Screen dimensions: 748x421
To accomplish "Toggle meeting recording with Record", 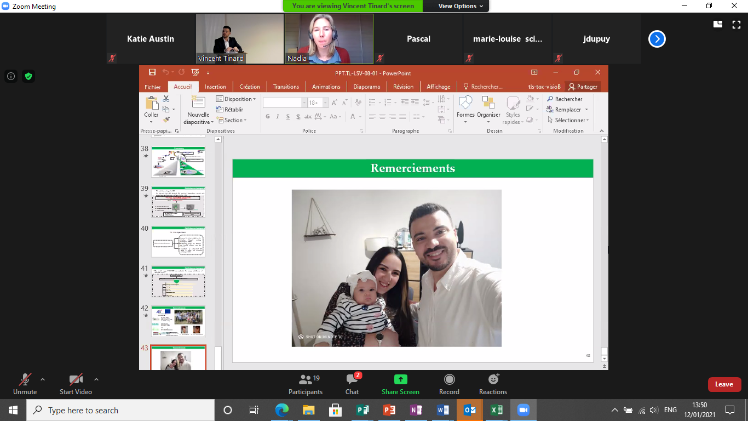I will click(449, 383).
